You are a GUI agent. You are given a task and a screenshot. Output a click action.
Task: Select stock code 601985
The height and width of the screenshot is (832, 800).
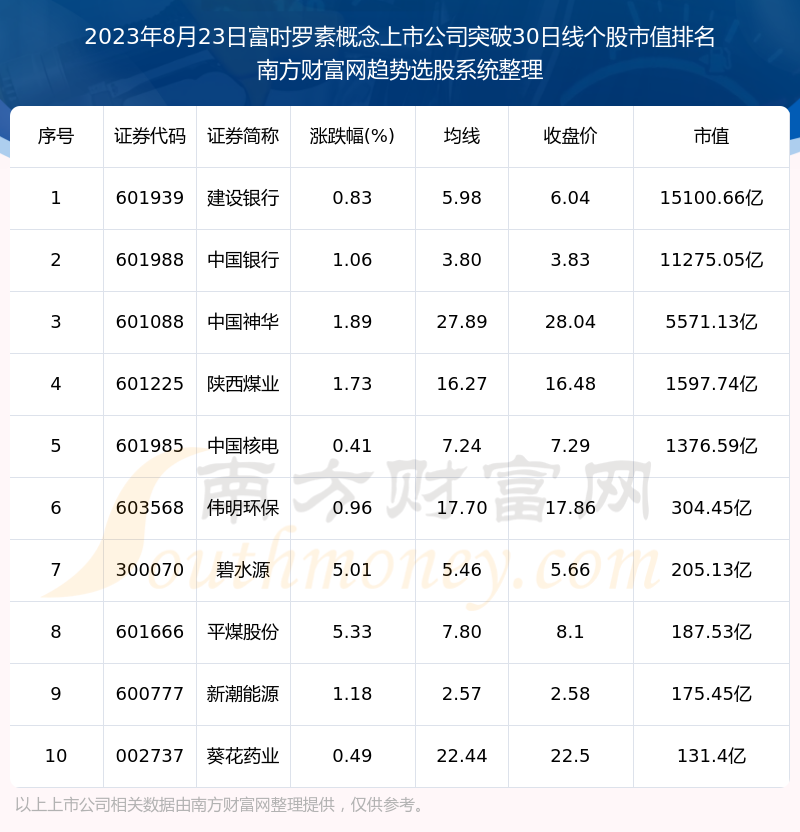coord(150,446)
